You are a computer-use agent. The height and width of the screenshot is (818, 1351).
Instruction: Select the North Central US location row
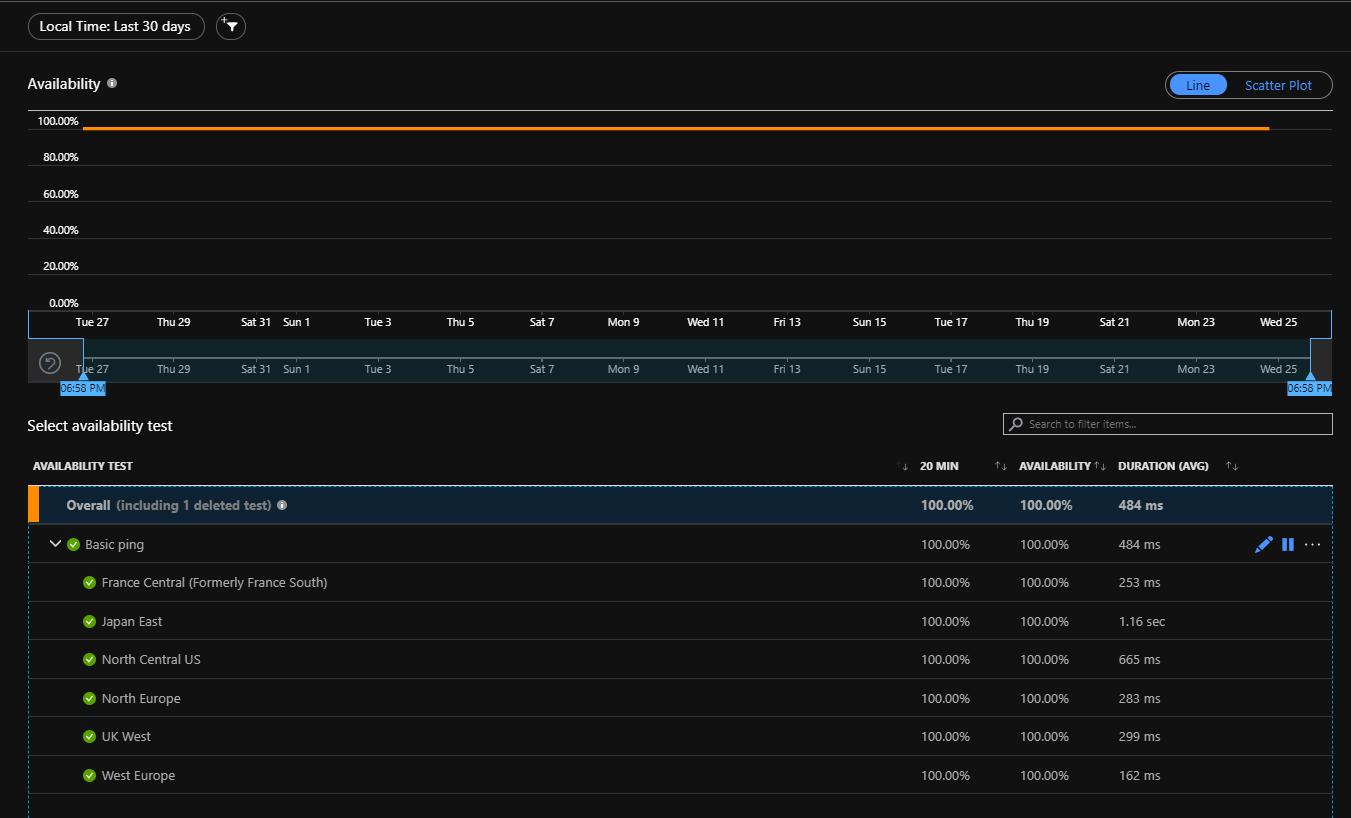[x=680, y=659]
